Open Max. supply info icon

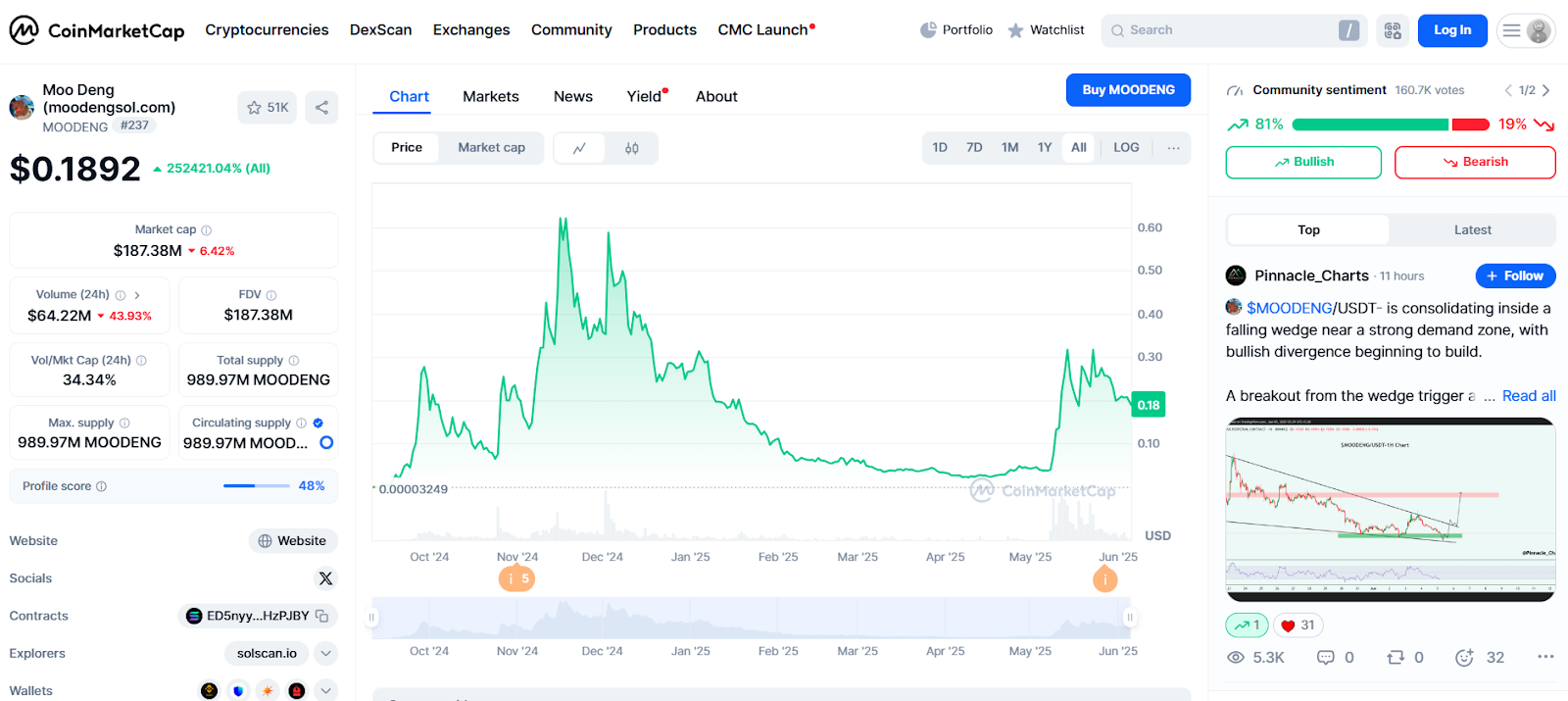(x=124, y=424)
